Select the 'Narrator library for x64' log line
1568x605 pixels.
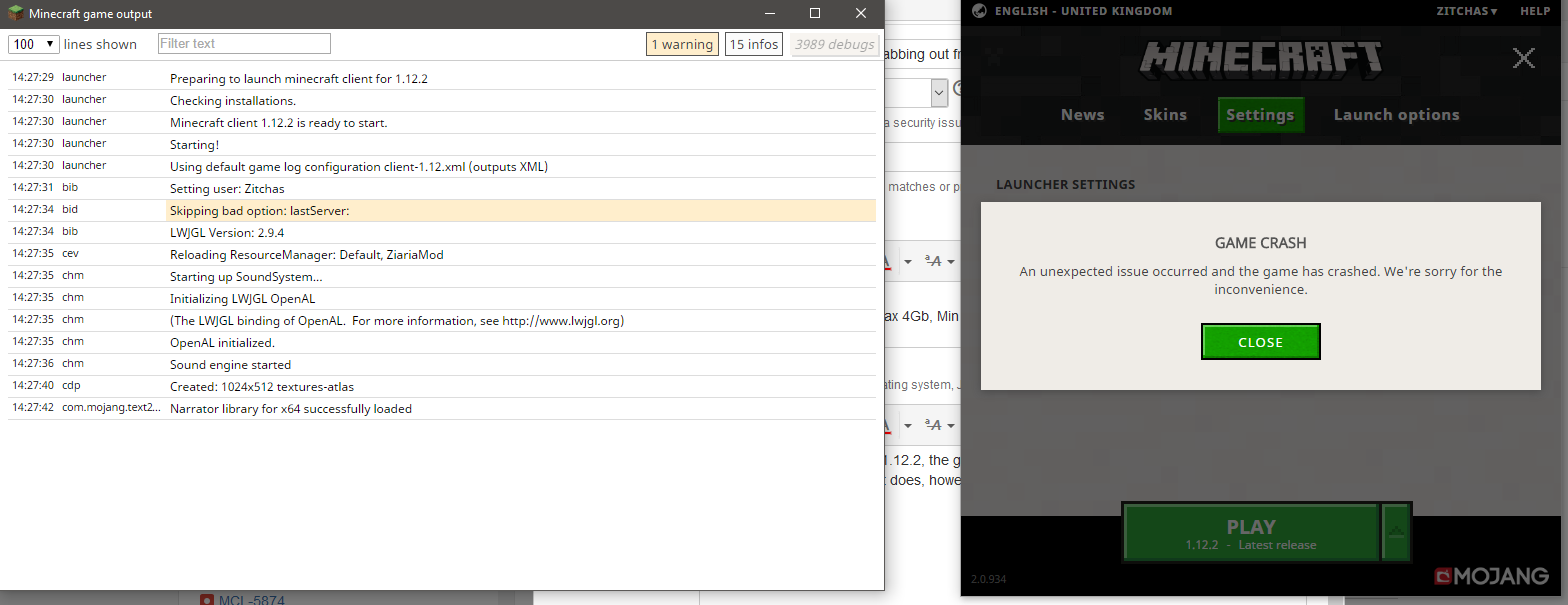click(442, 408)
